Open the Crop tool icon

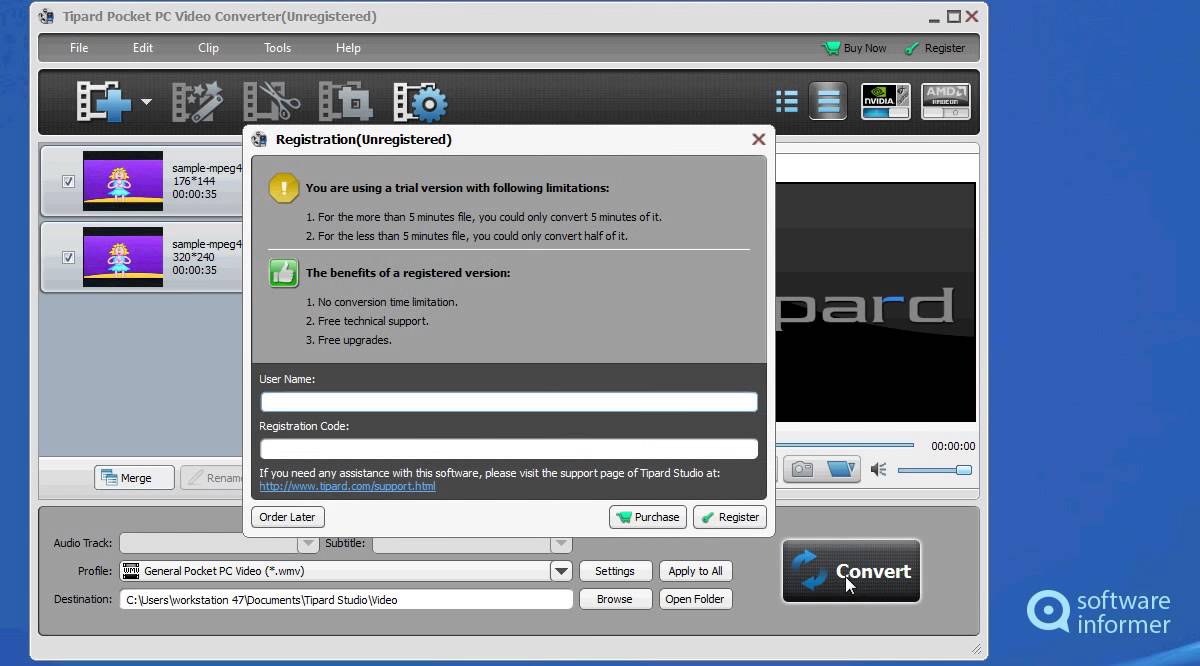(x=345, y=102)
